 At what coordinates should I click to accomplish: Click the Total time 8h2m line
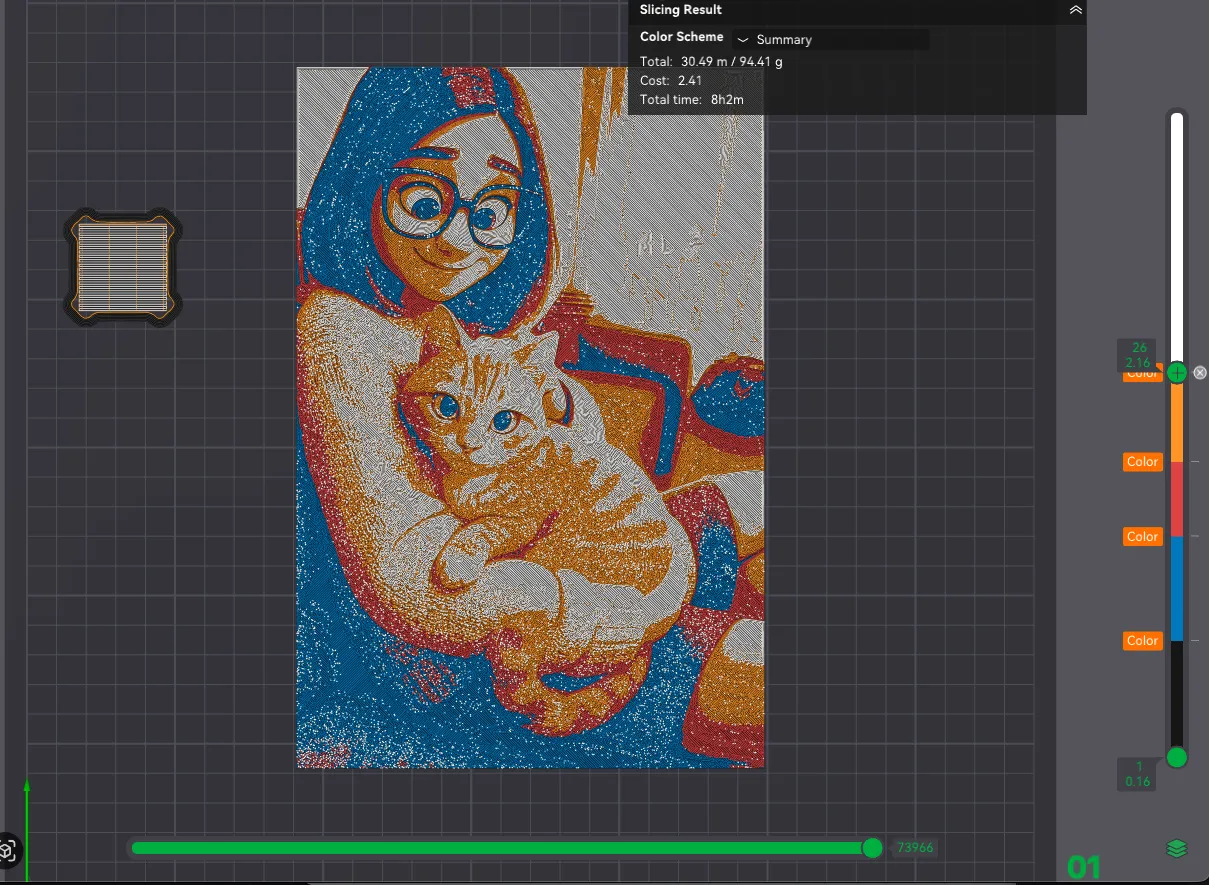pyautogui.click(x=692, y=99)
